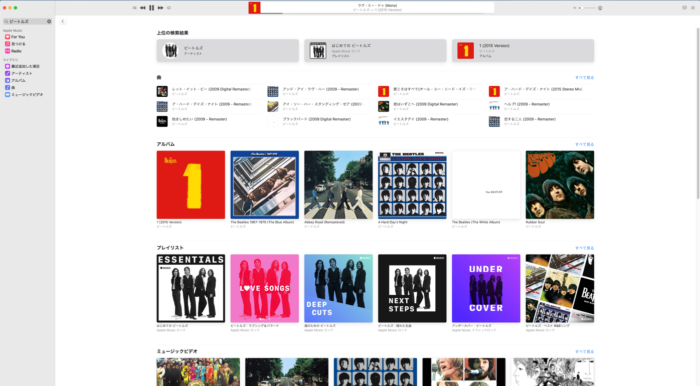The height and width of the screenshot is (386, 700).
Task: Open the はじめての ビートルズ playlist top result
Action: point(375,50)
